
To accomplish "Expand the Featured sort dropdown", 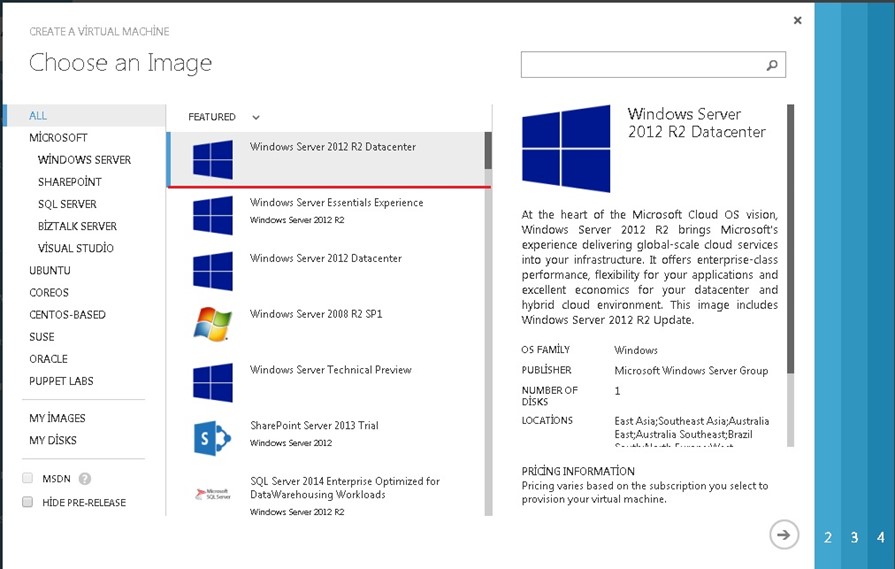I will click(256, 117).
